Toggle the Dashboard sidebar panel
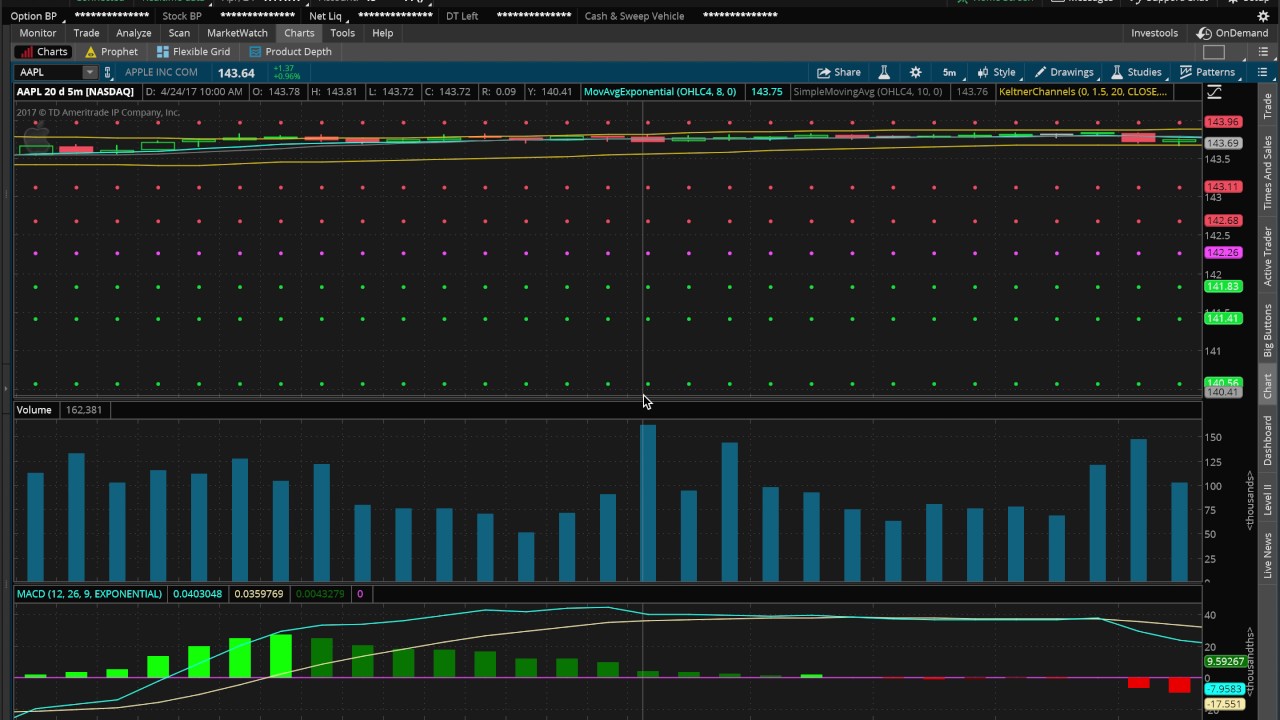This screenshot has height=720, width=1280. pyautogui.click(x=1268, y=441)
